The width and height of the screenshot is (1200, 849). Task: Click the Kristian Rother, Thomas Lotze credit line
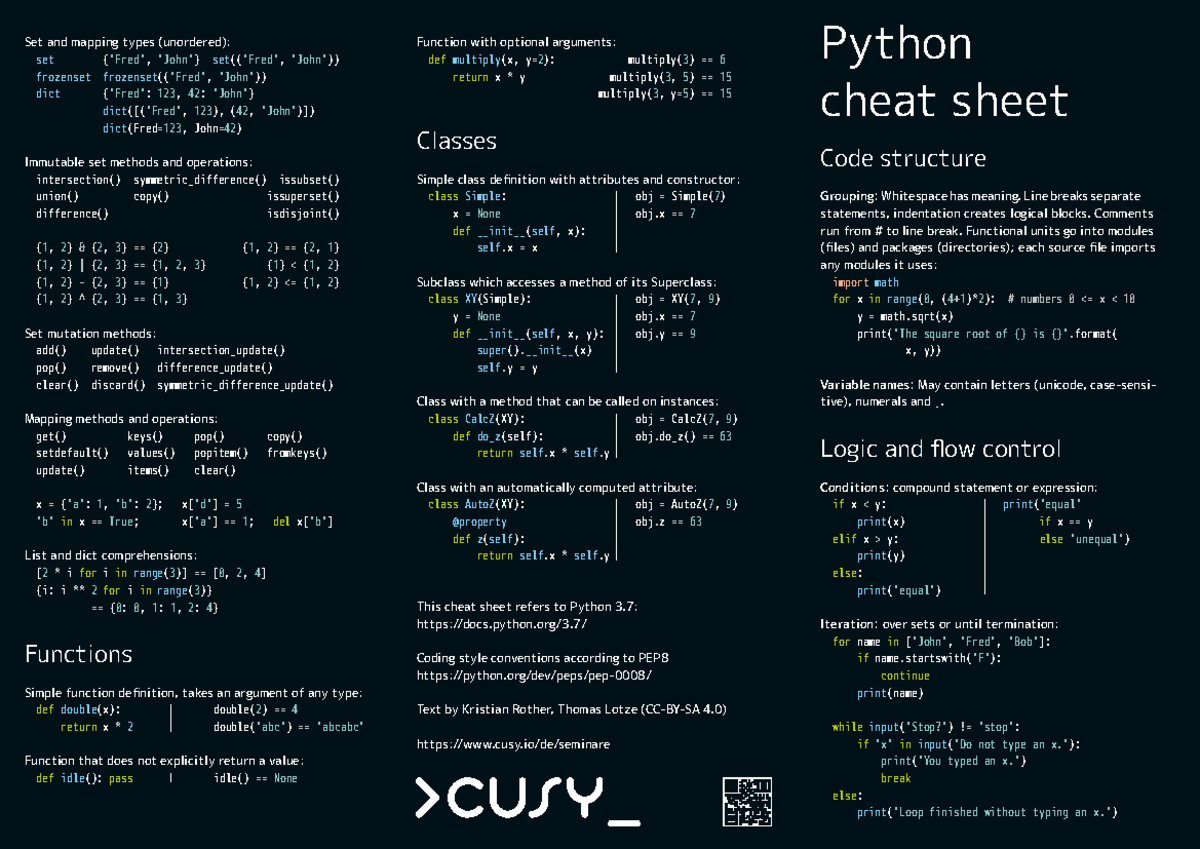point(571,709)
